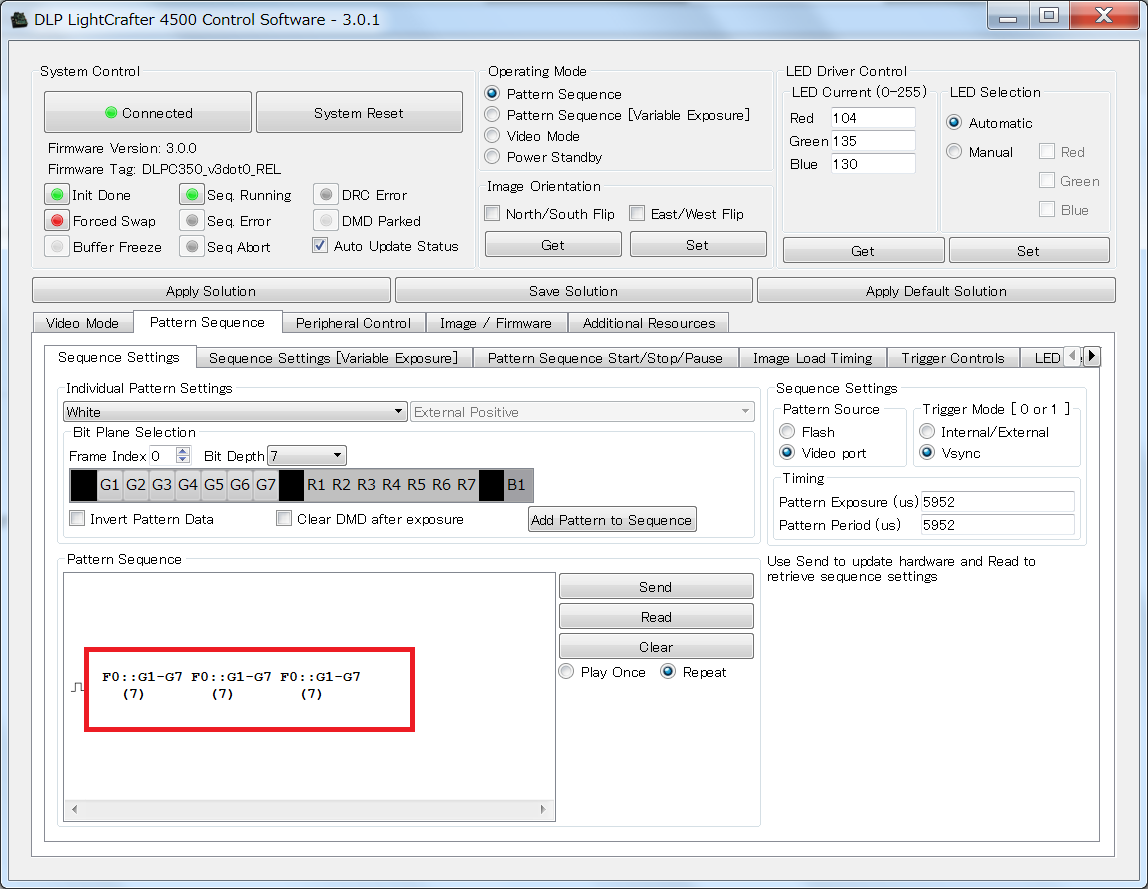Open Image Load Timing sub-tab
This screenshot has width=1148, height=889.
(813, 358)
